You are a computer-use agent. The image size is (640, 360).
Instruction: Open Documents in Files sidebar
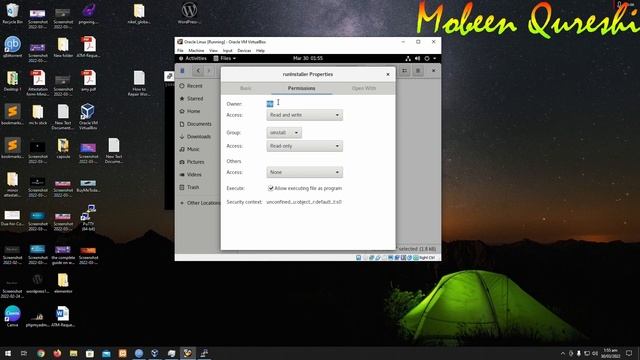coord(198,124)
